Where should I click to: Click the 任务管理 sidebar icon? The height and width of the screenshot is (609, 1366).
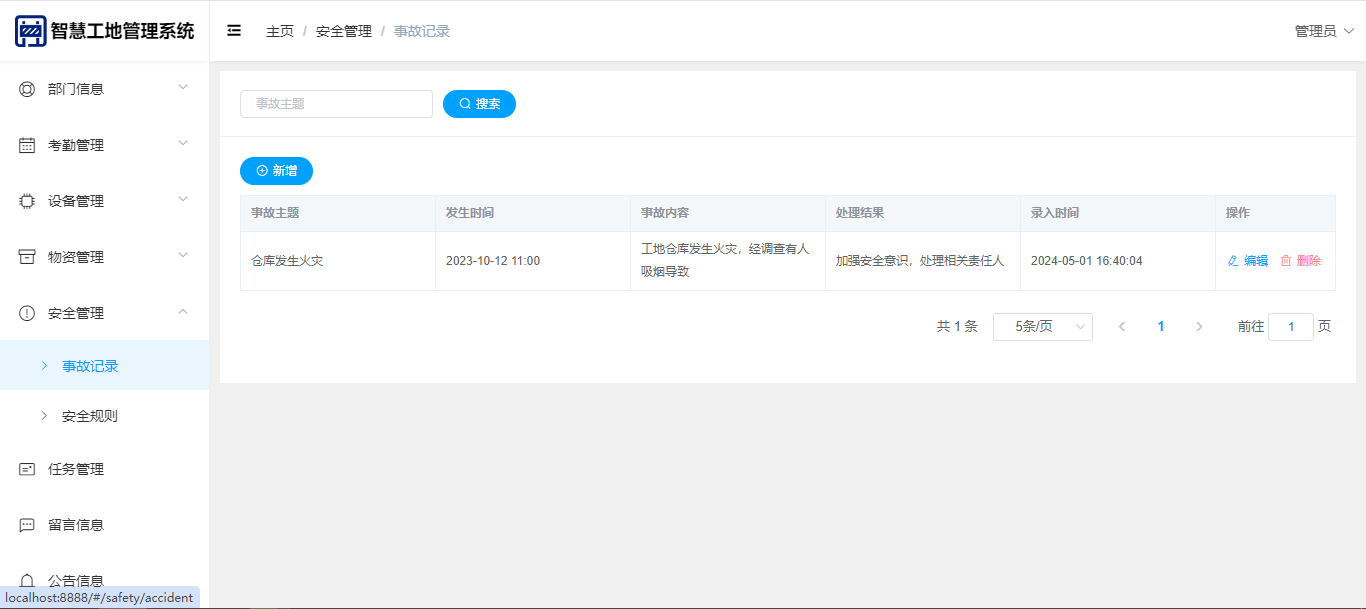[x=27, y=469]
